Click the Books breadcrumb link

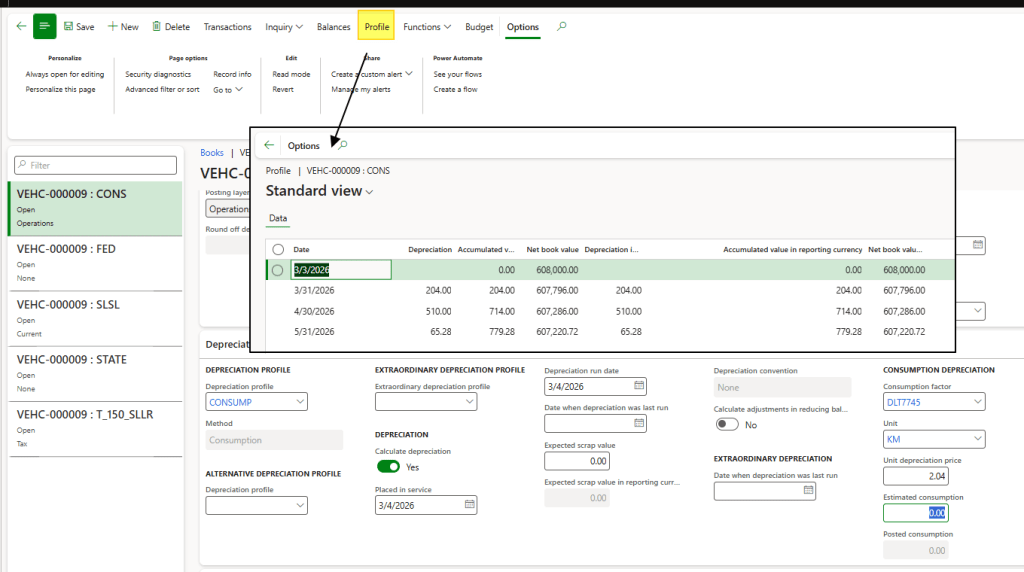(x=212, y=153)
